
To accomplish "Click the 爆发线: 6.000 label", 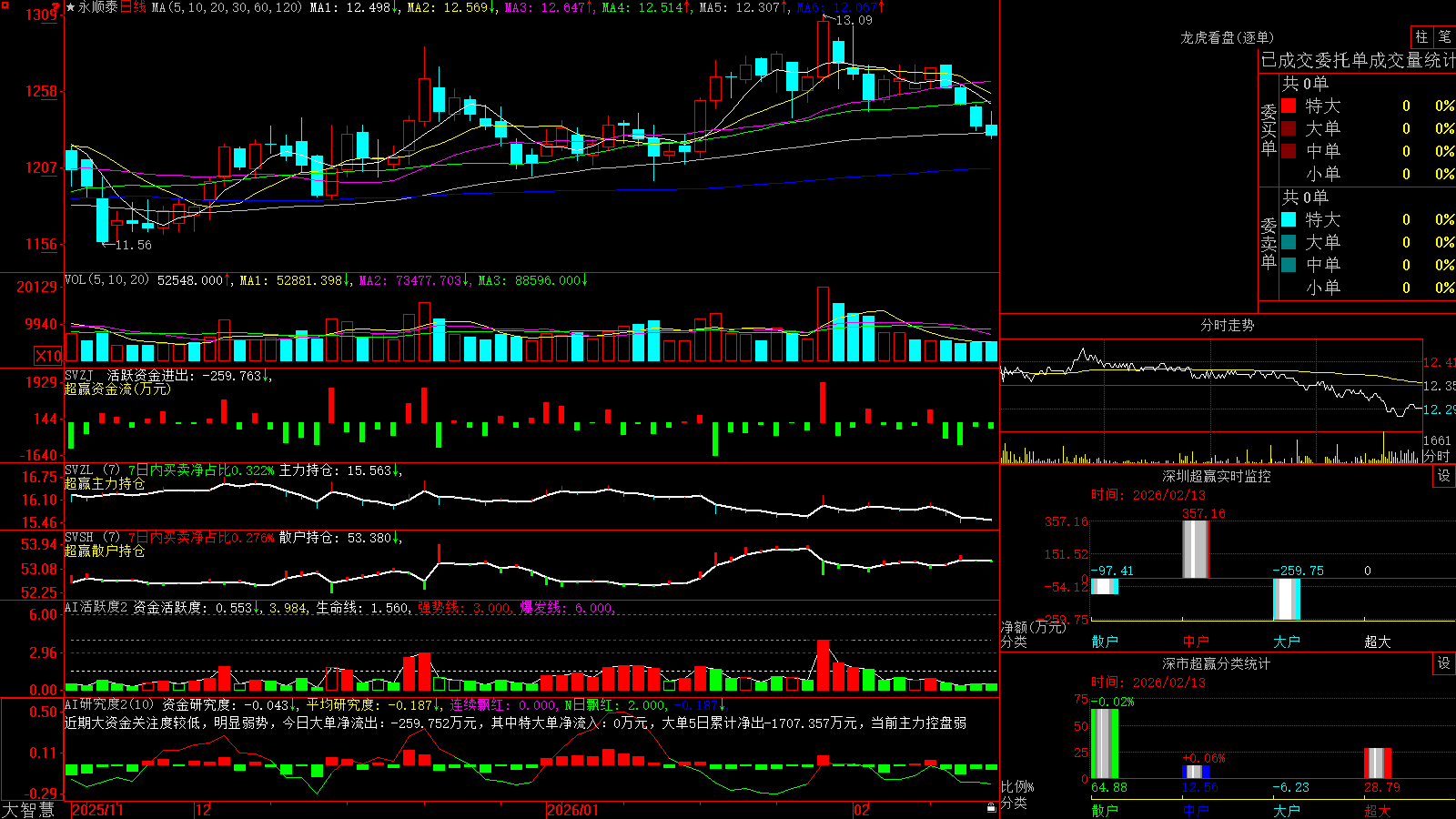I will (566, 607).
